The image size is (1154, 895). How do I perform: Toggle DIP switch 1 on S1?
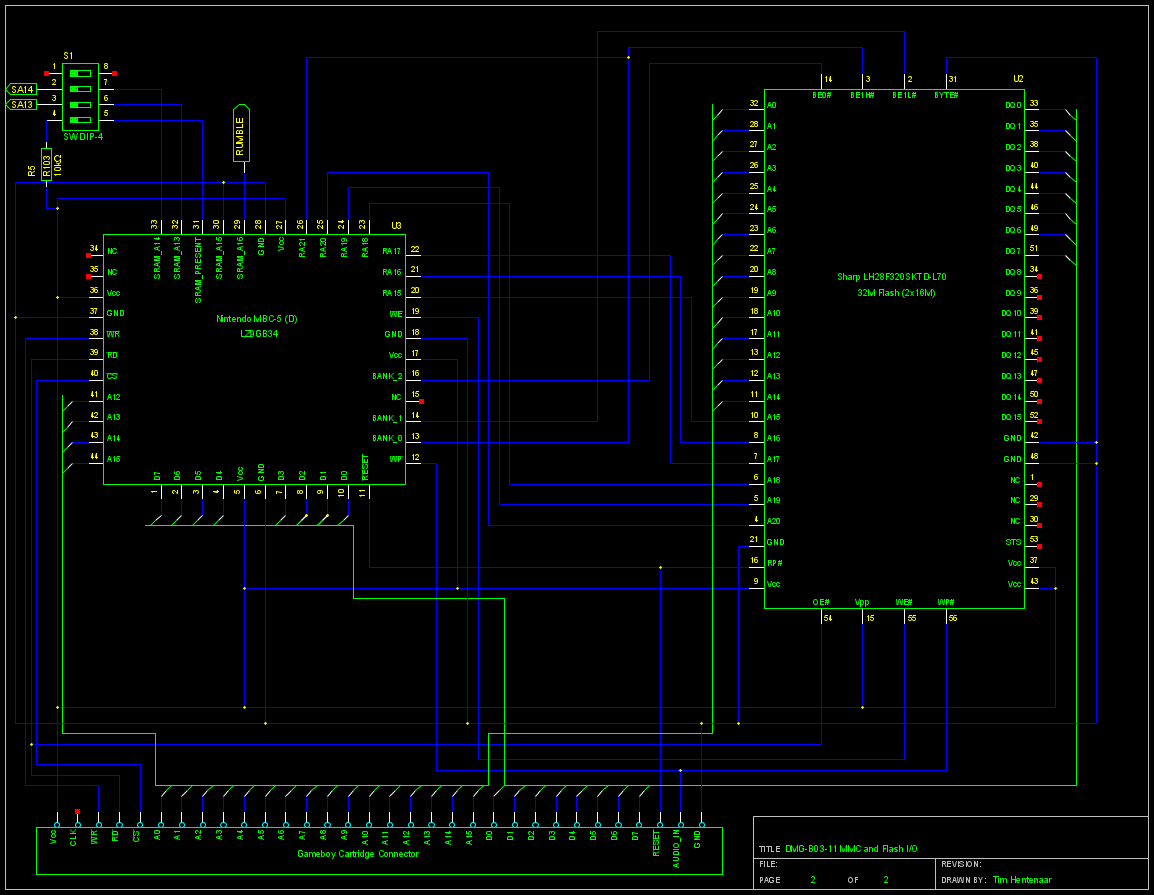click(80, 74)
